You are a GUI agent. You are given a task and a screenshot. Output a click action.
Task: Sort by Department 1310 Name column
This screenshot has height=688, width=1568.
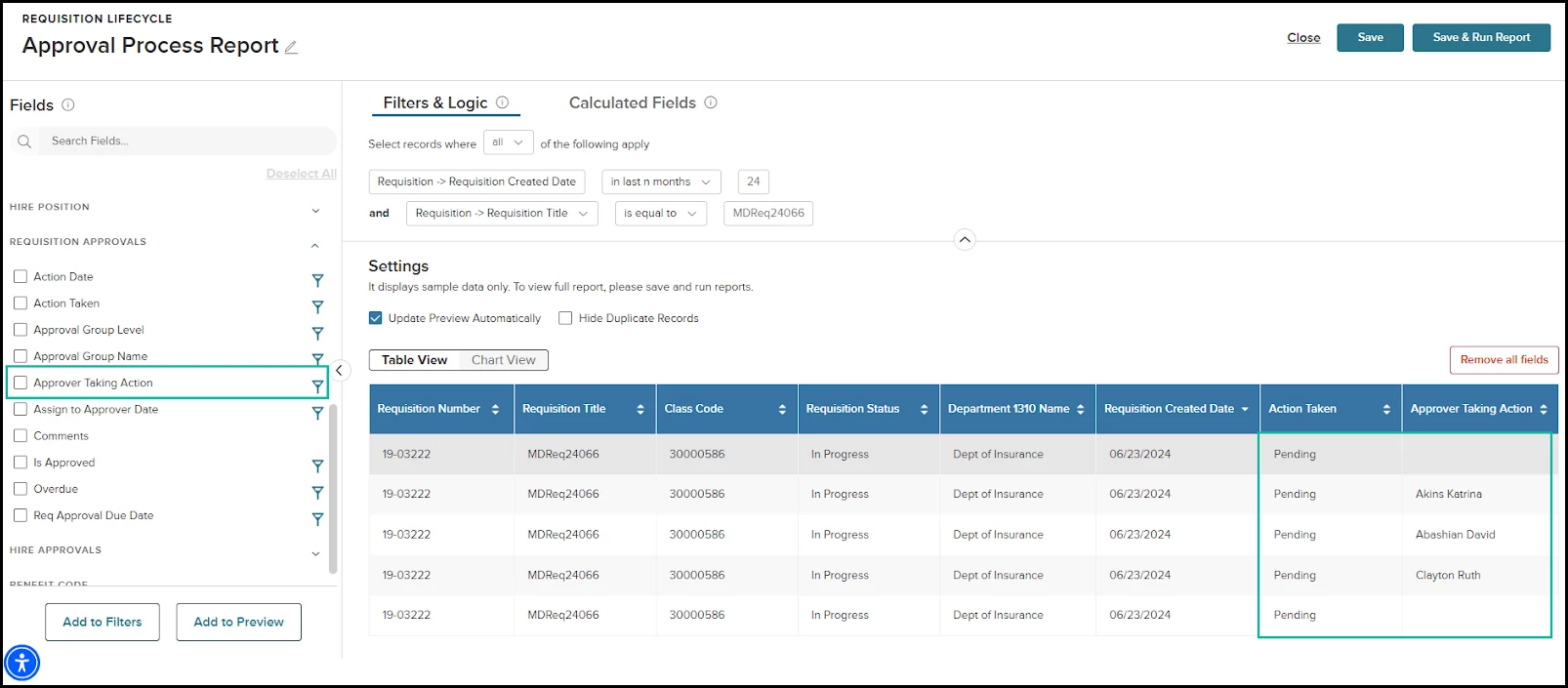point(1080,409)
